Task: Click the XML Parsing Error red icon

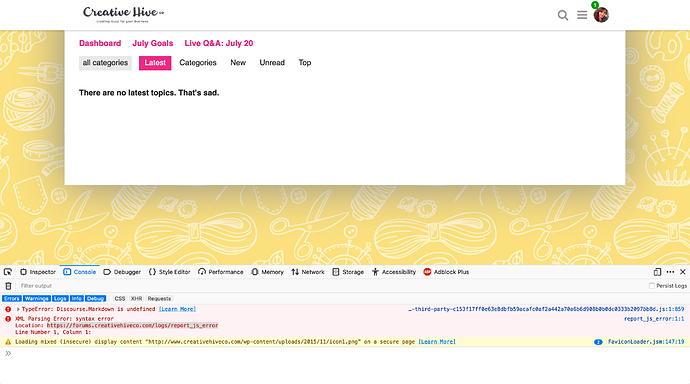Action: (8, 319)
